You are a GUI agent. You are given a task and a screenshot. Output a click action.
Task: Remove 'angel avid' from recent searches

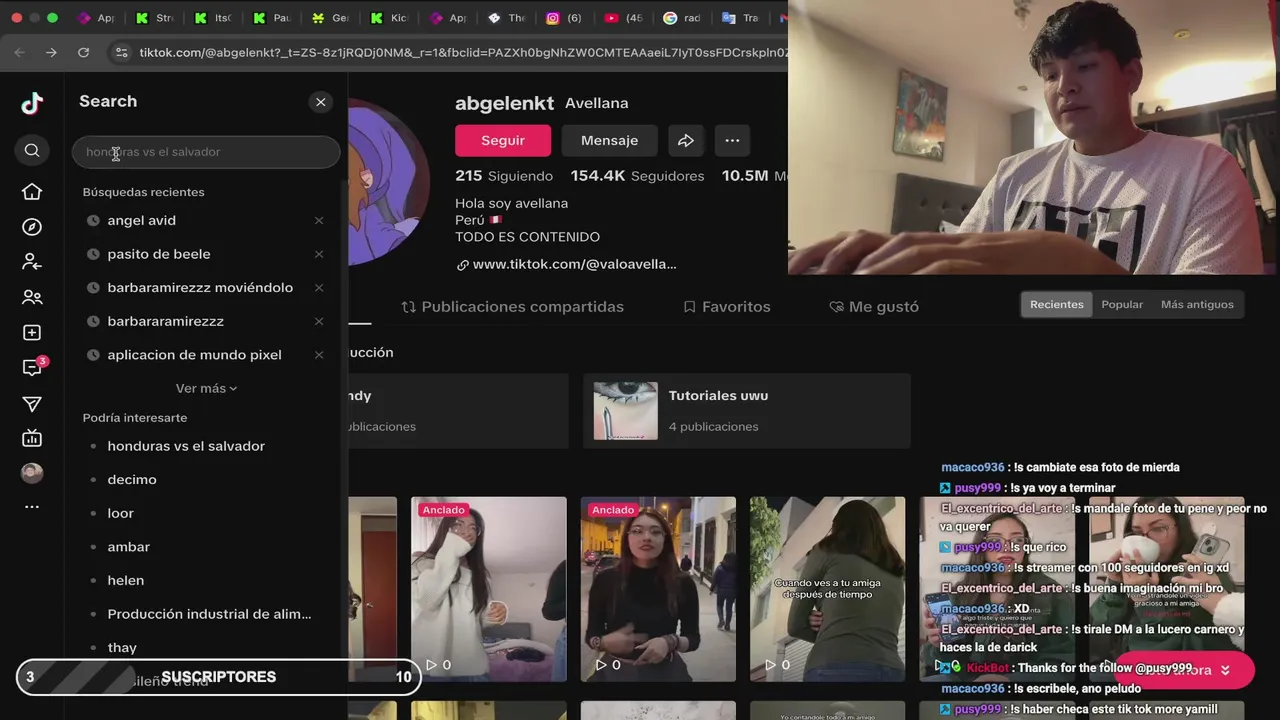pos(319,221)
